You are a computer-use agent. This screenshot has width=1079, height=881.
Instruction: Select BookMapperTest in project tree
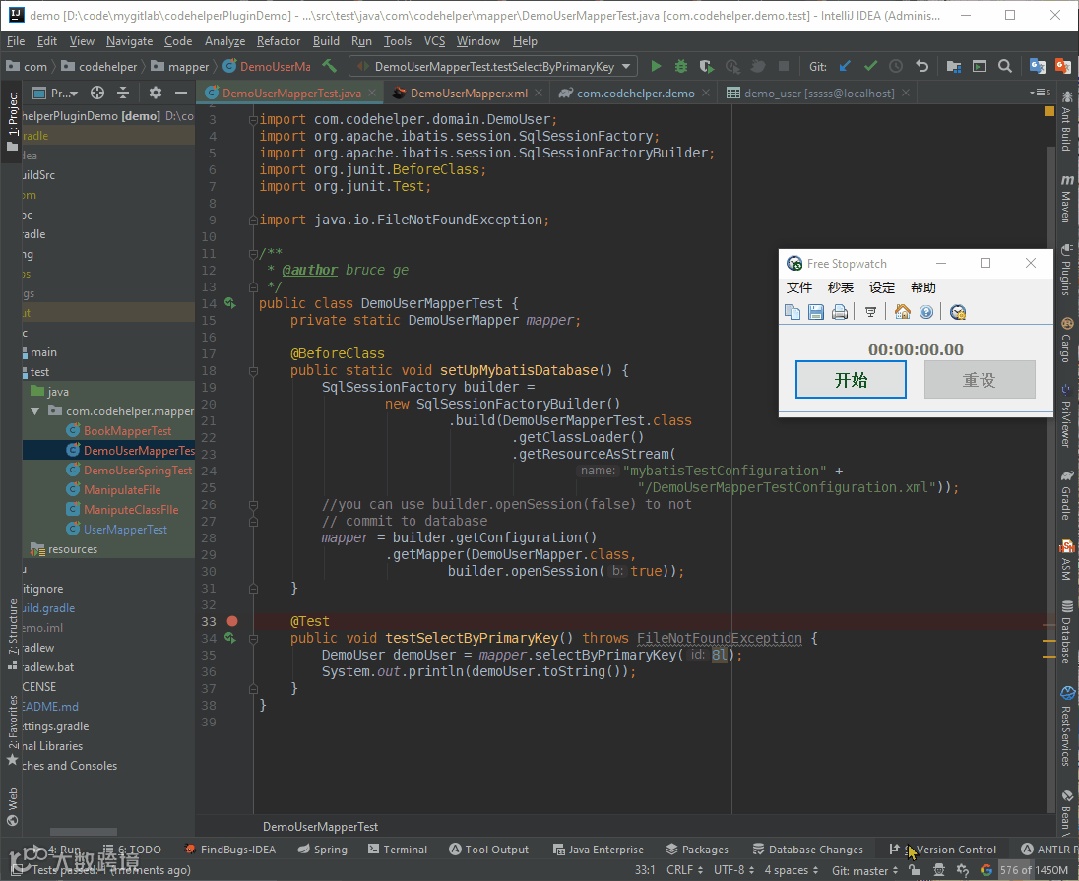(127, 431)
